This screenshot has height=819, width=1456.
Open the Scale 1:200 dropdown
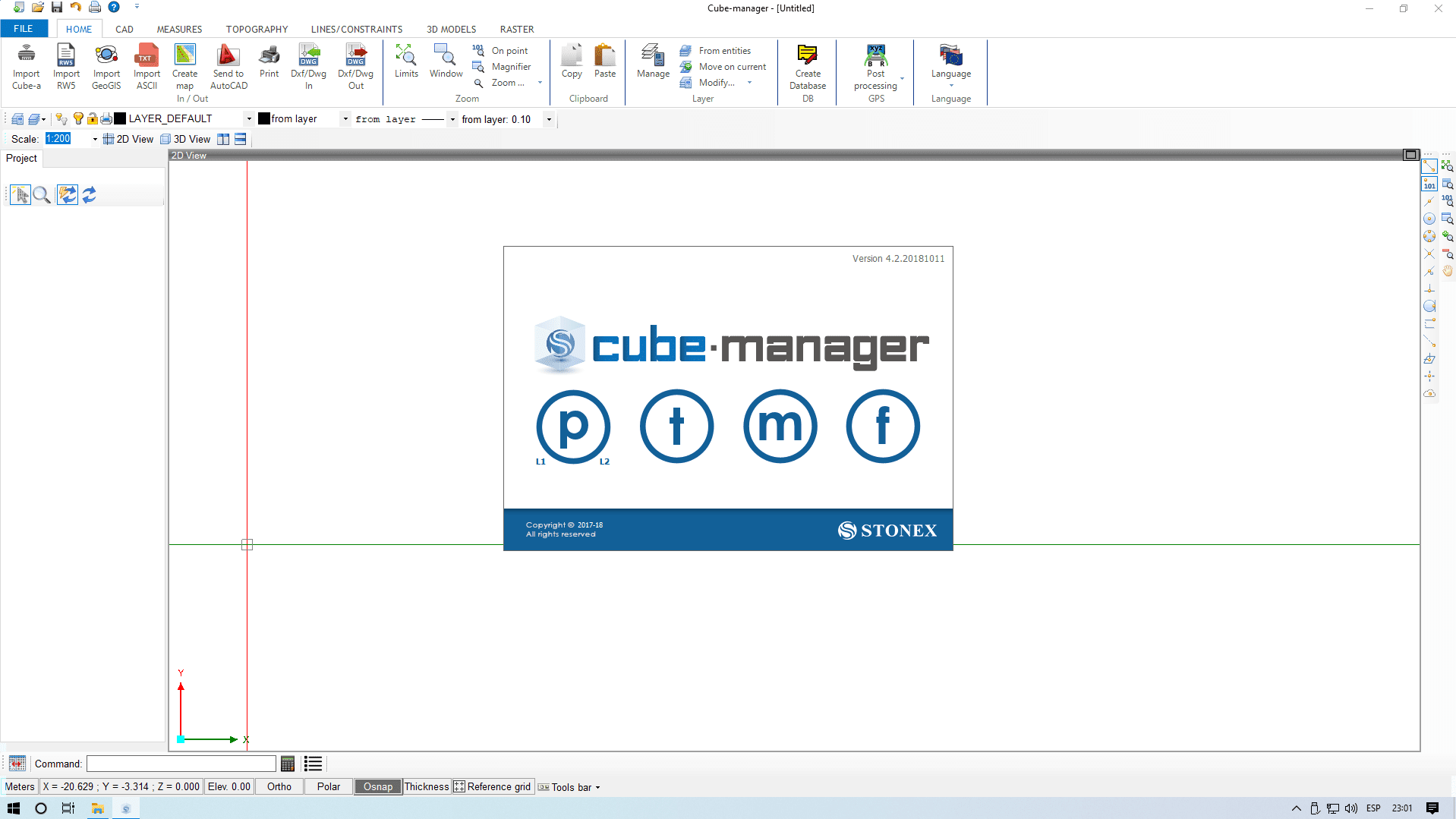[x=95, y=140]
